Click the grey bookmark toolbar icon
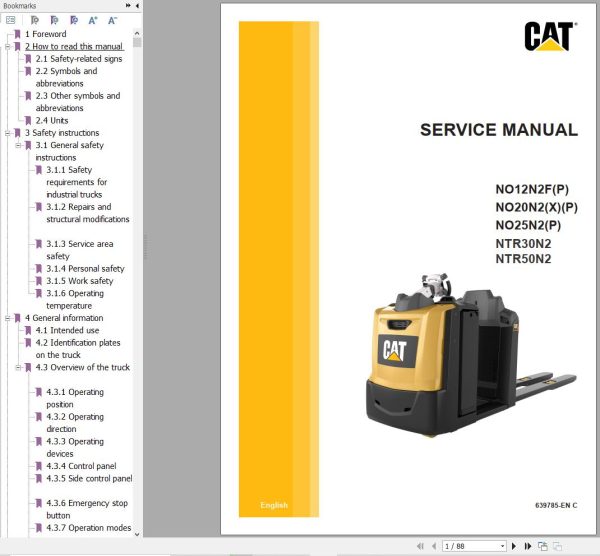Viewport: 600px width, 556px height. tap(34, 20)
